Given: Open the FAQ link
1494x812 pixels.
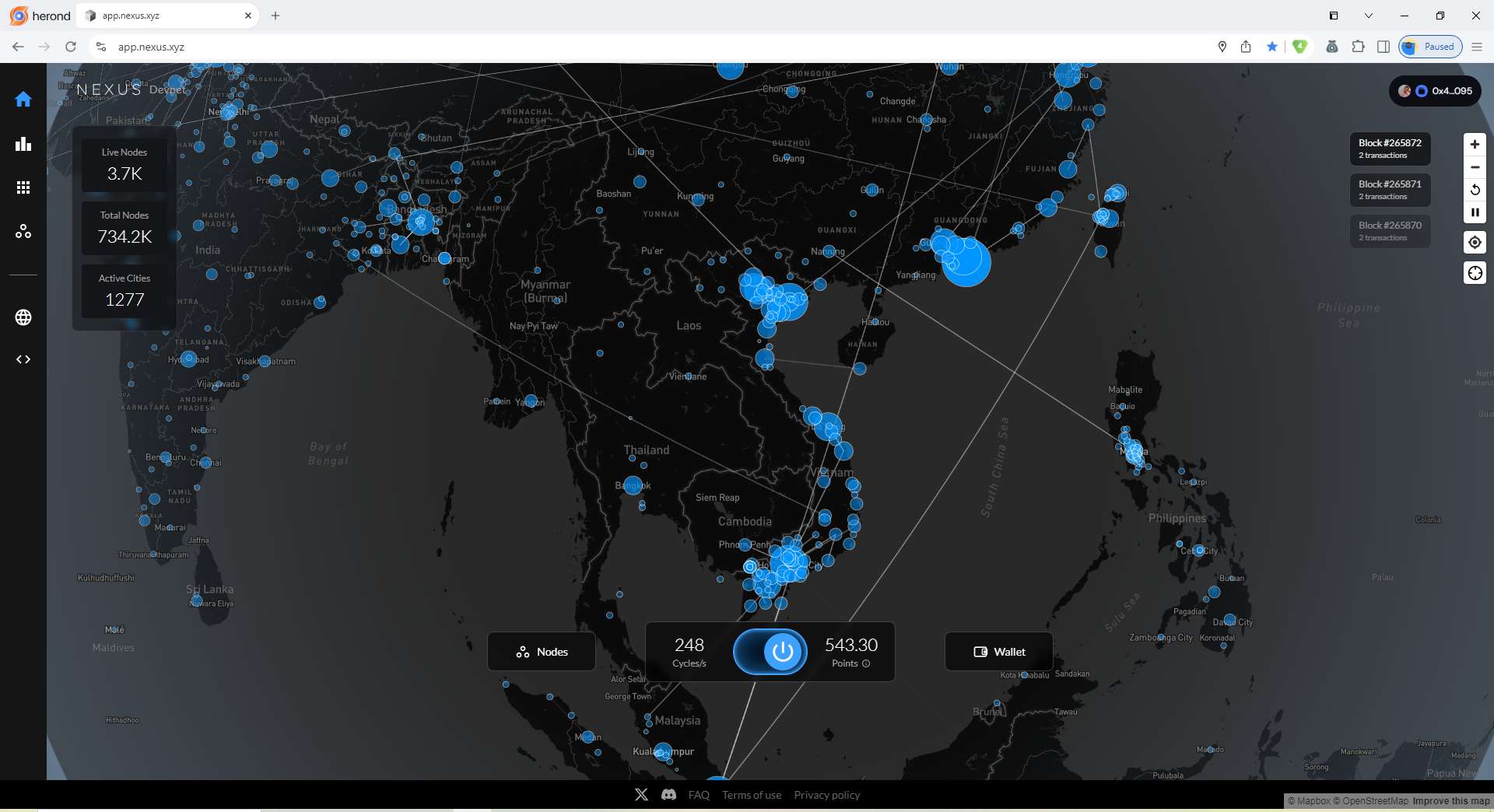Looking at the screenshot, I should [699, 795].
